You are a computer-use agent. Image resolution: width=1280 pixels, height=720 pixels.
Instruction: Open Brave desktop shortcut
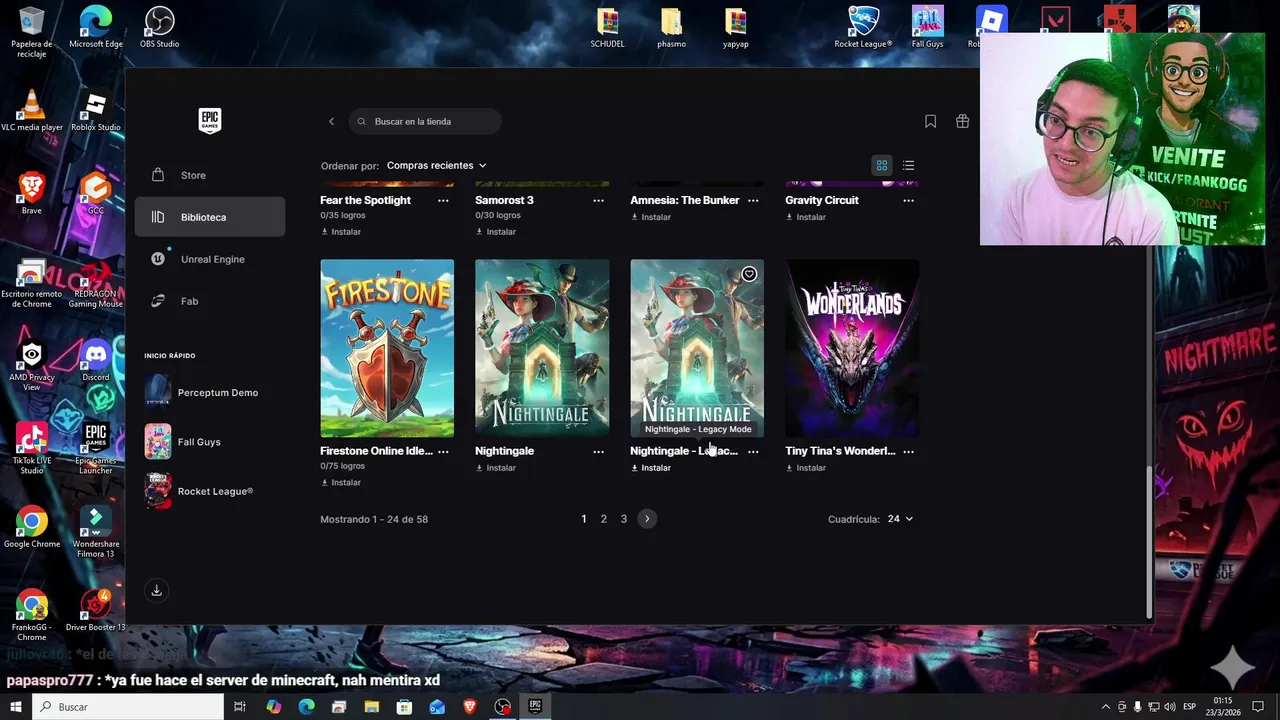[32, 193]
